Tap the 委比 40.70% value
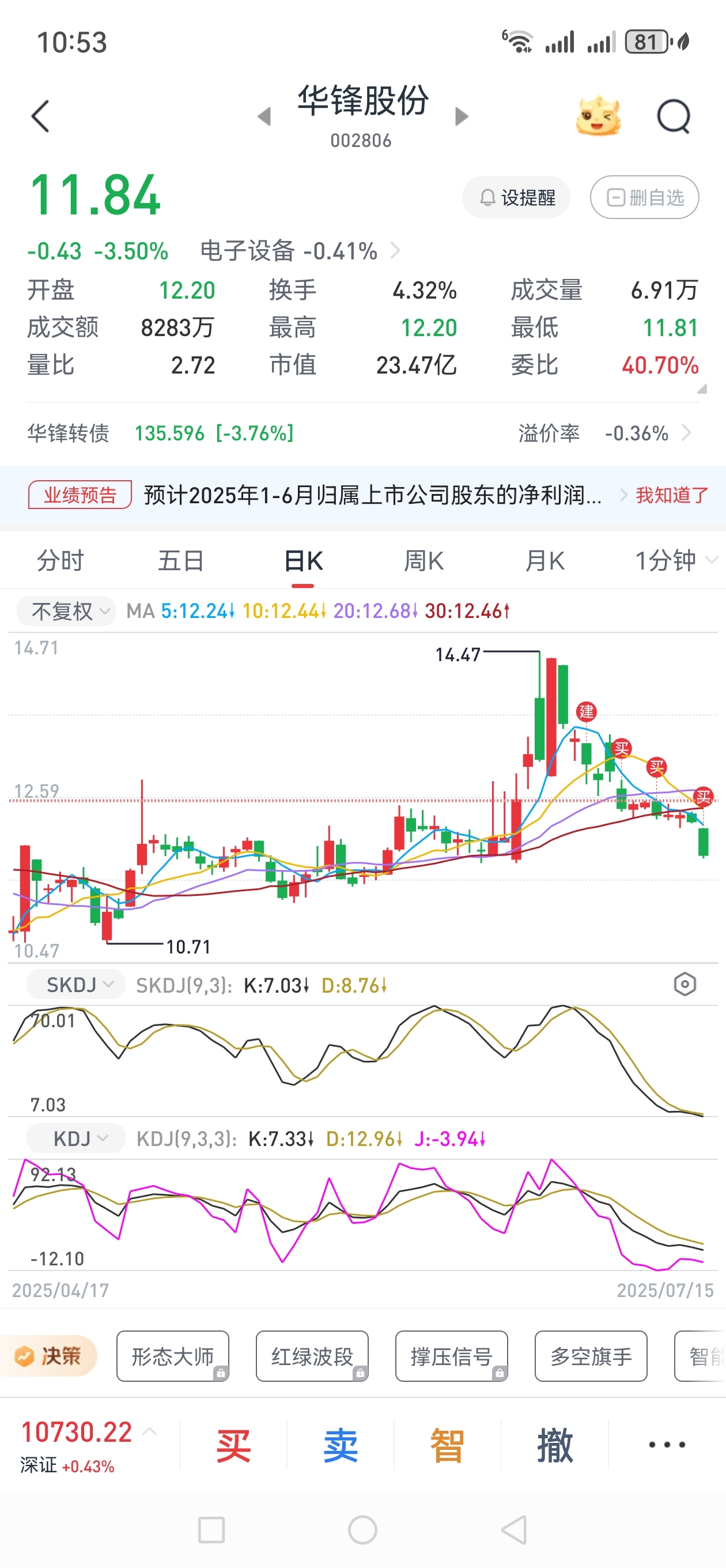The width and height of the screenshot is (726, 1568). click(660, 365)
